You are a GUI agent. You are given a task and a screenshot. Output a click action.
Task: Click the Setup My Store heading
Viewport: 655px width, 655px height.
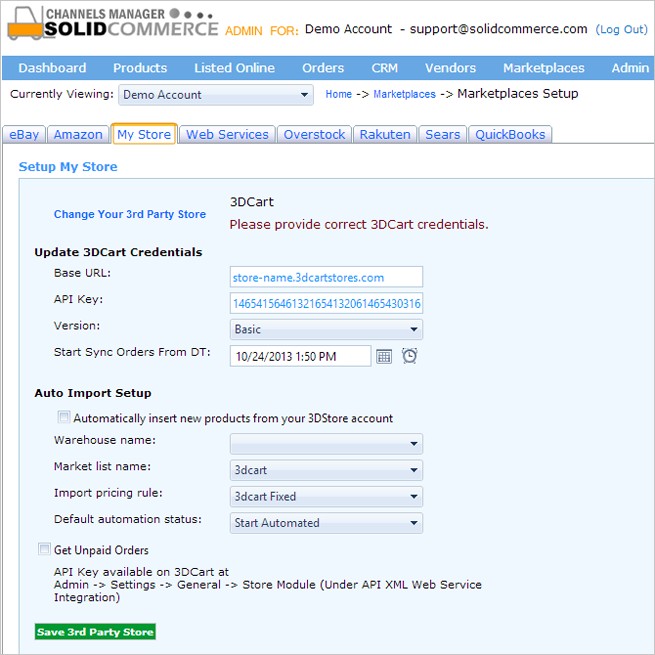tap(68, 167)
